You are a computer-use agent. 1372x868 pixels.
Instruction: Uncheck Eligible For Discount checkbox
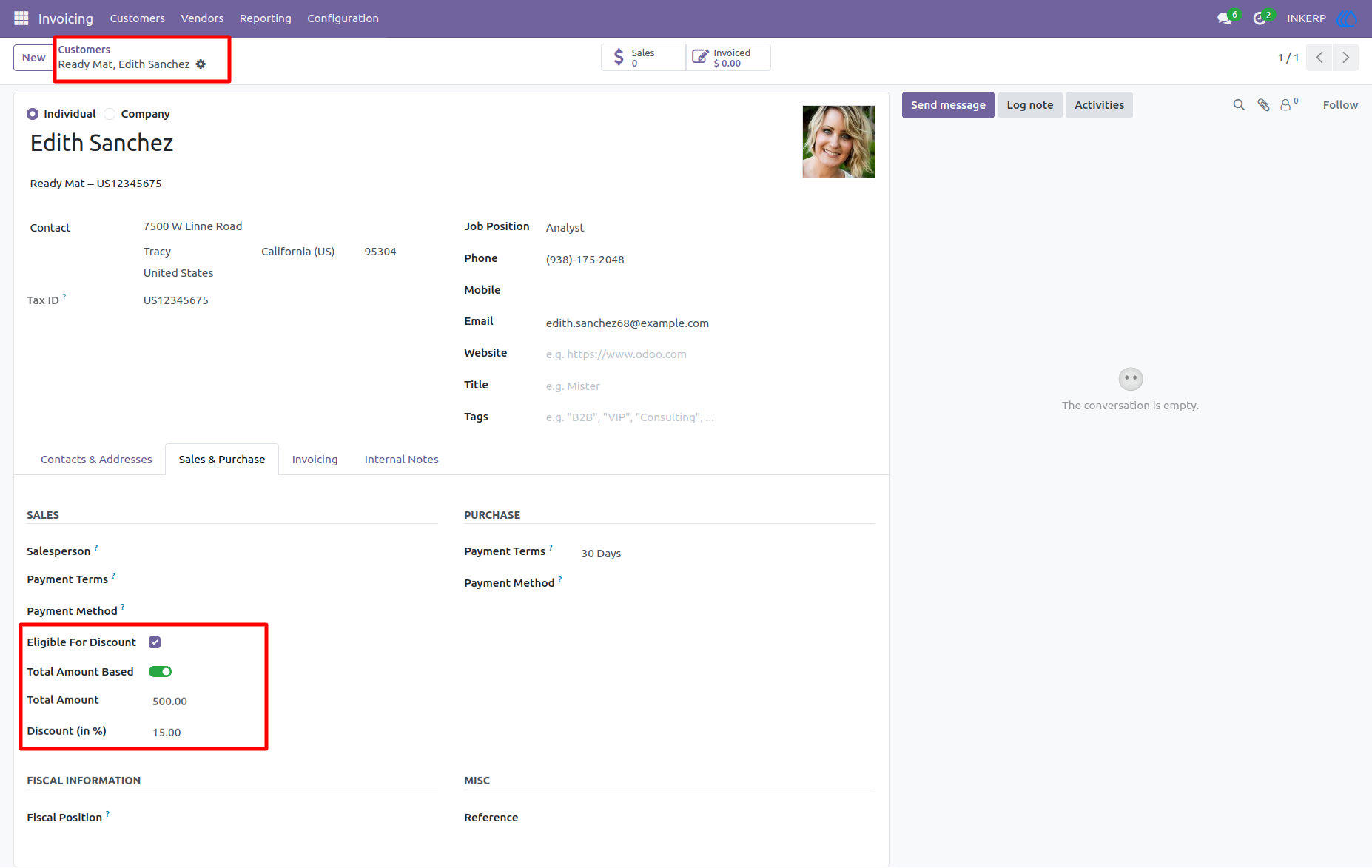(155, 642)
